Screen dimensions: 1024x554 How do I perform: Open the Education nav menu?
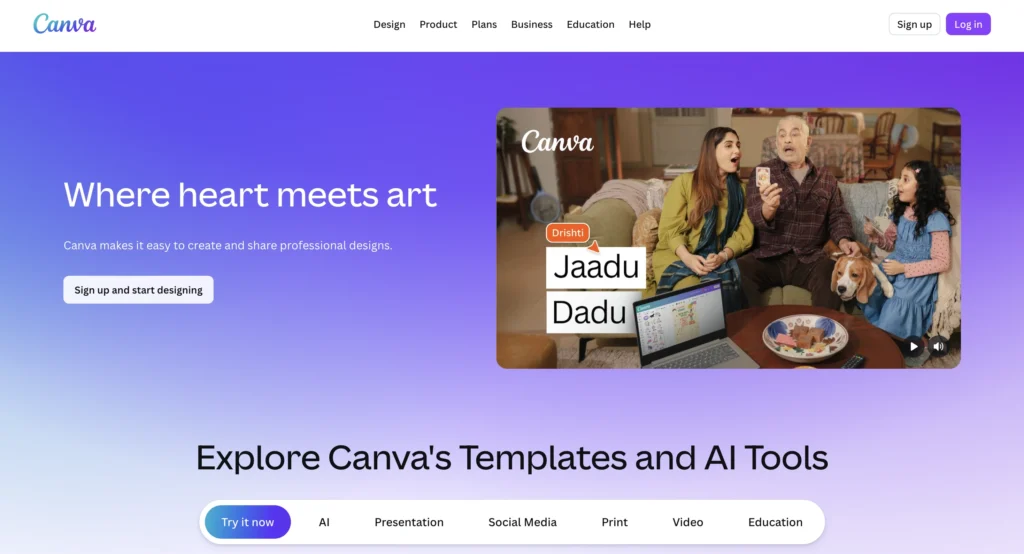tap(590, 24)
